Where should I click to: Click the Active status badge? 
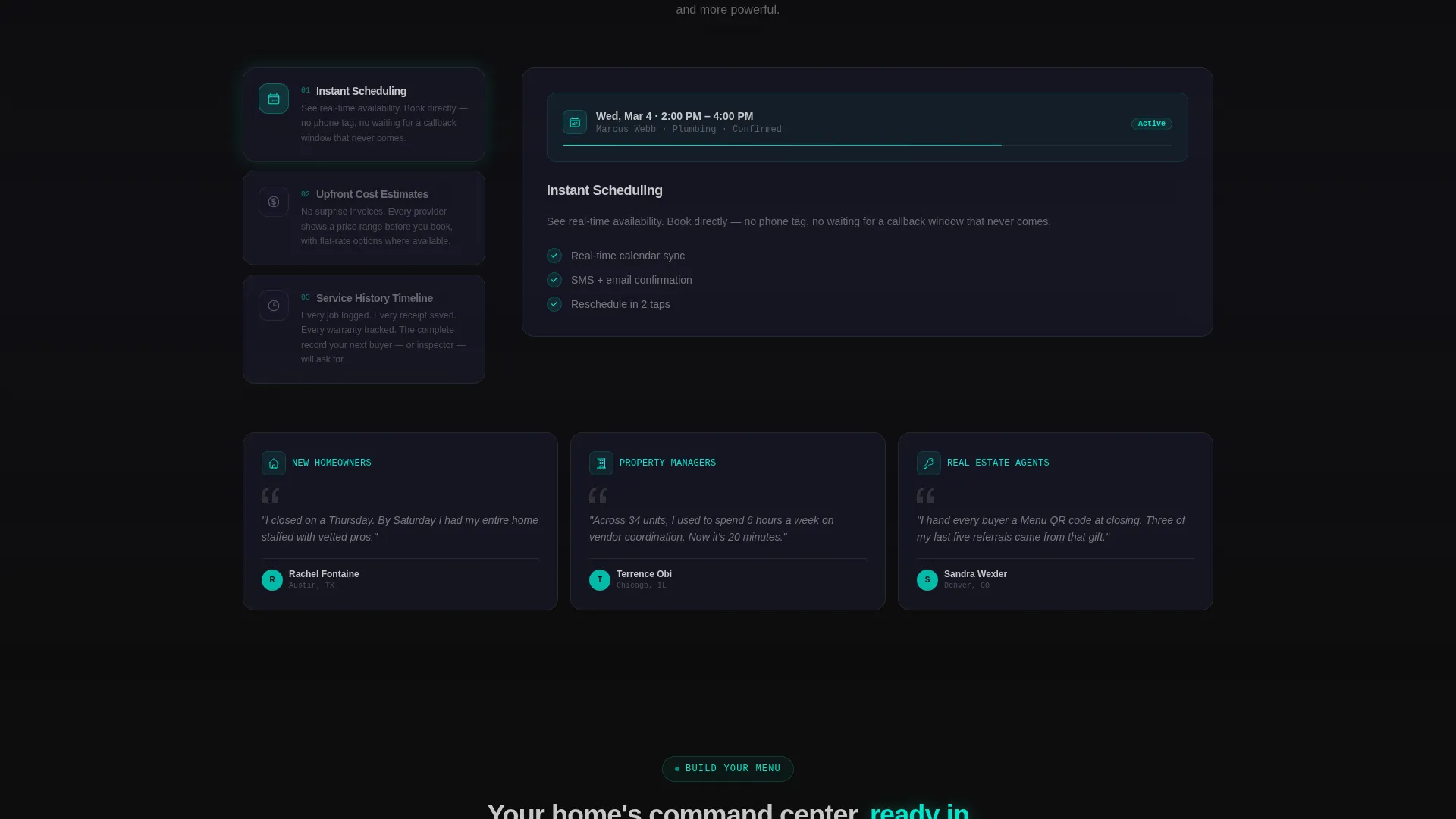tap(1152, 124)
